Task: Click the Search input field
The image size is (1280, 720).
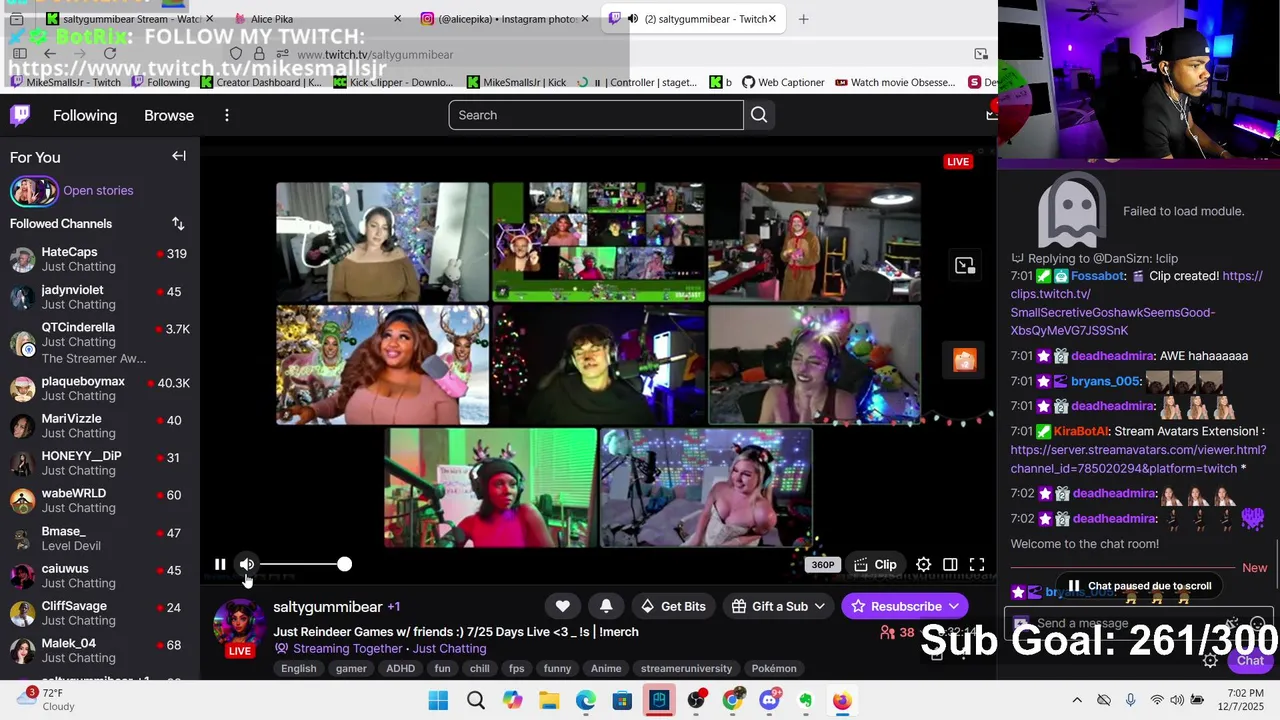Action: (x=596, y=115)
